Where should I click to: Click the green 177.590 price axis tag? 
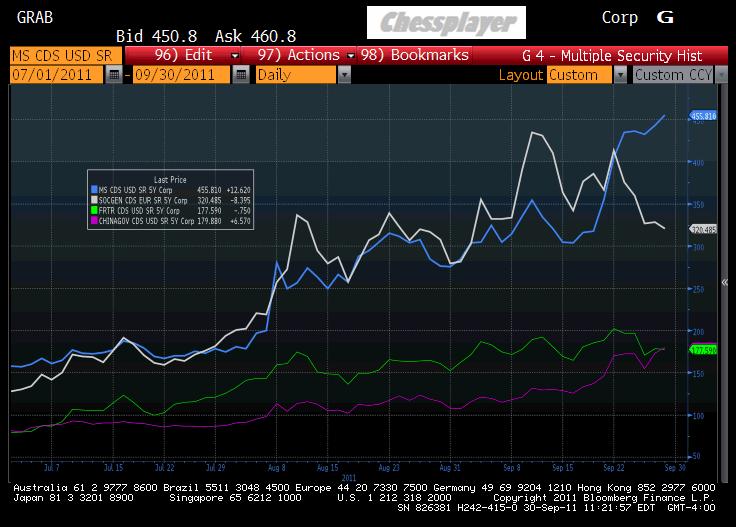click(x=705, y=349)
